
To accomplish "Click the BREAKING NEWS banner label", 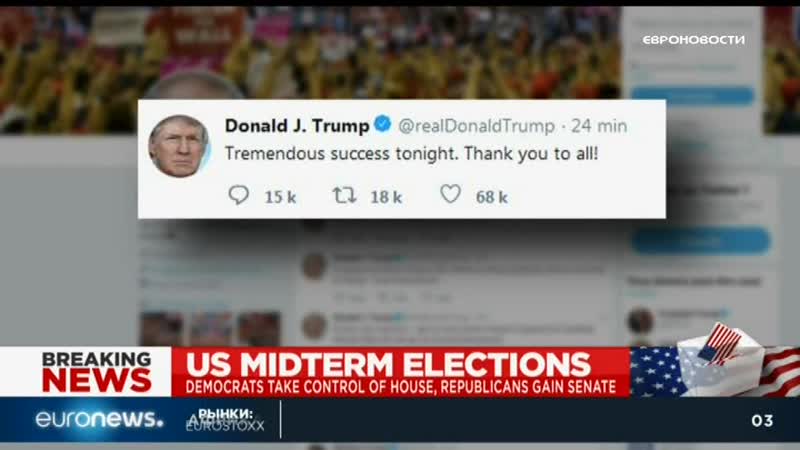I will (x=97, y=372).
